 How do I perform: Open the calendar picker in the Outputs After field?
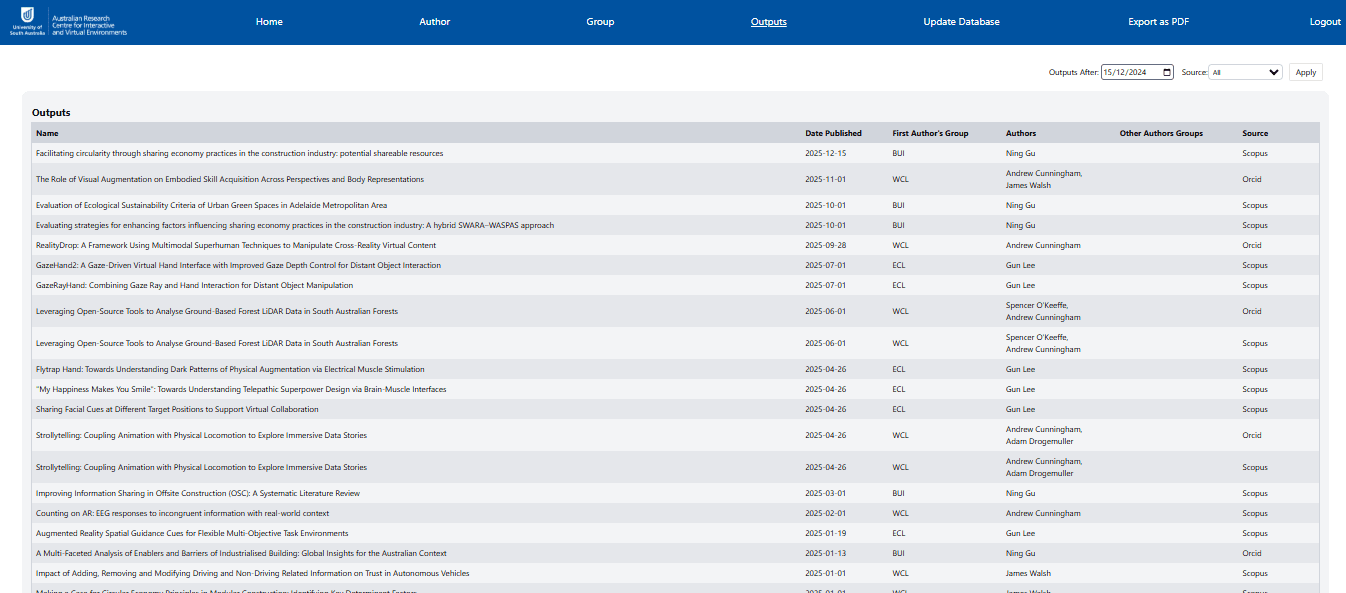1167,71
